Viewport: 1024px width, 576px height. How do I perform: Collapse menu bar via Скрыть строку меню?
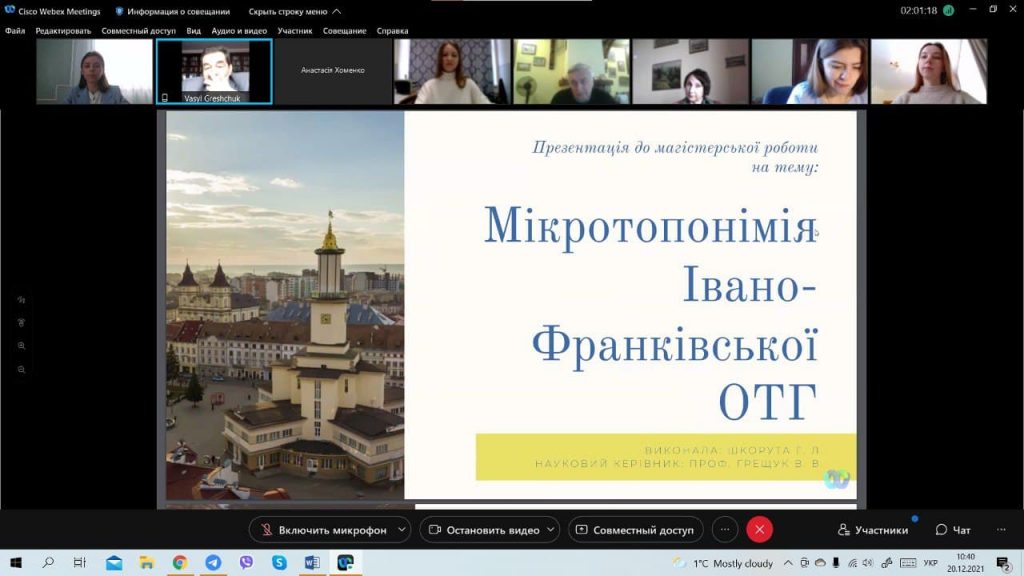click(x=294, y=12)
